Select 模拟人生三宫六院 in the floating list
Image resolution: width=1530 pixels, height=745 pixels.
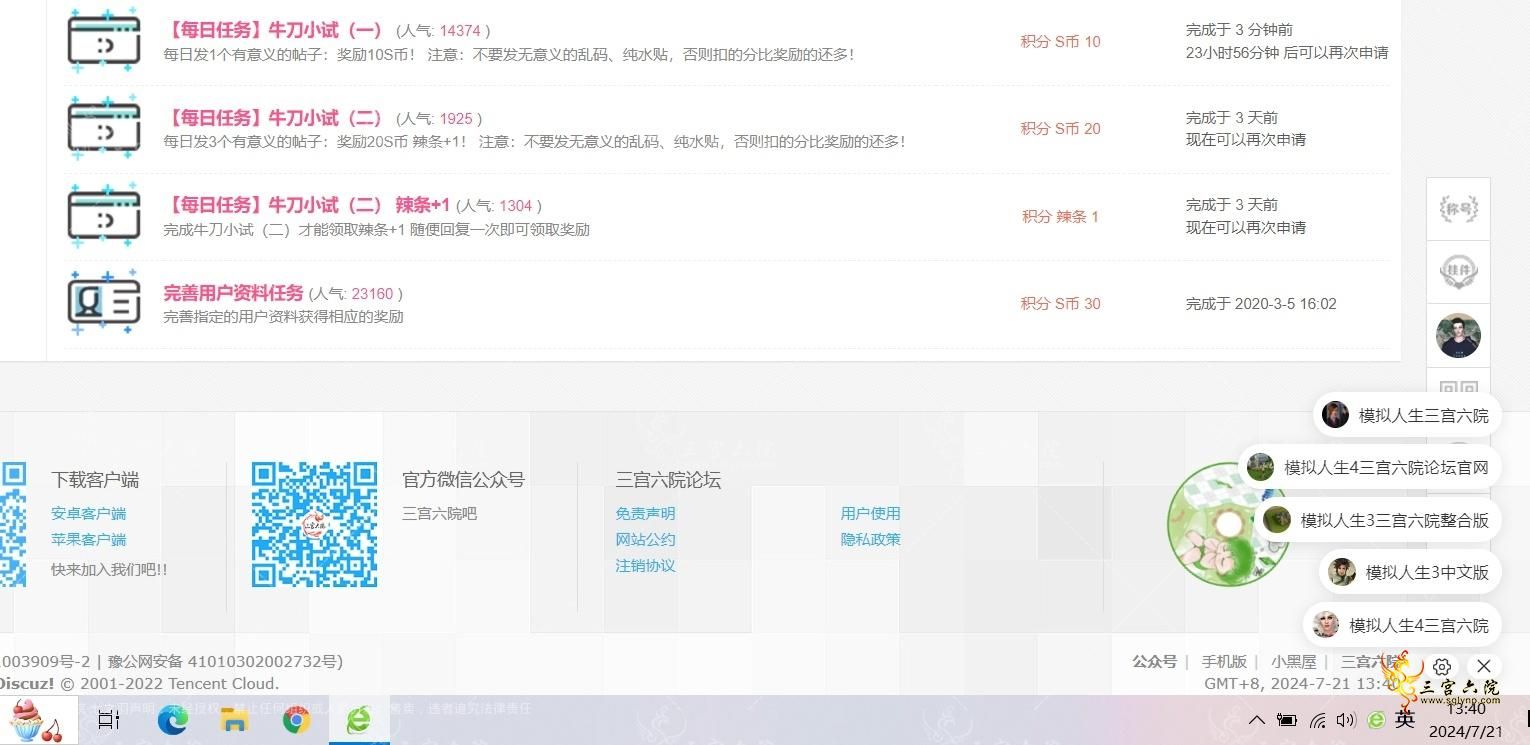(1407, 415)
